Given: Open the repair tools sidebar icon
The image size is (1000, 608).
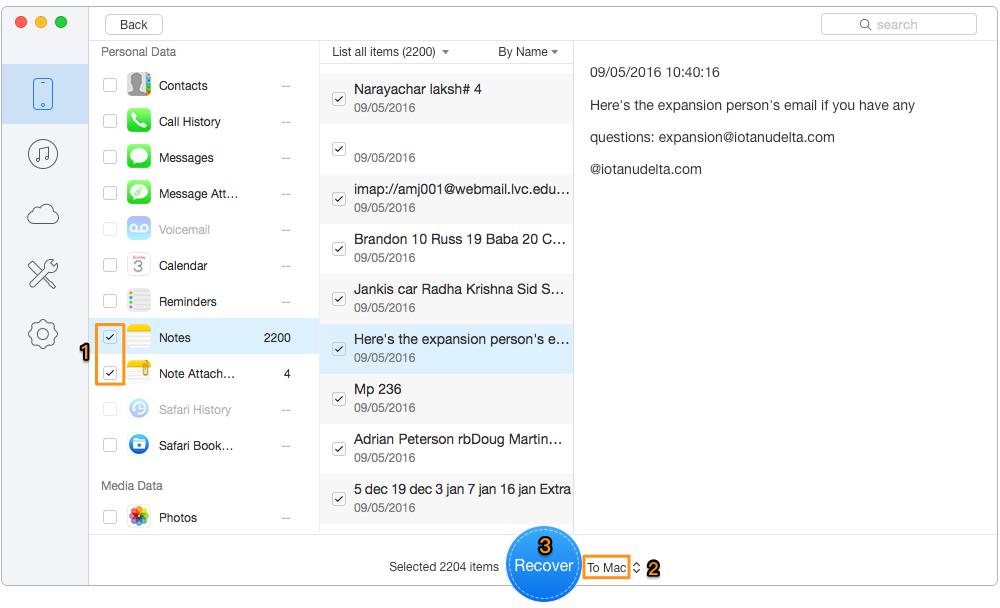Looking at the screenshot, I should point(43,274).
